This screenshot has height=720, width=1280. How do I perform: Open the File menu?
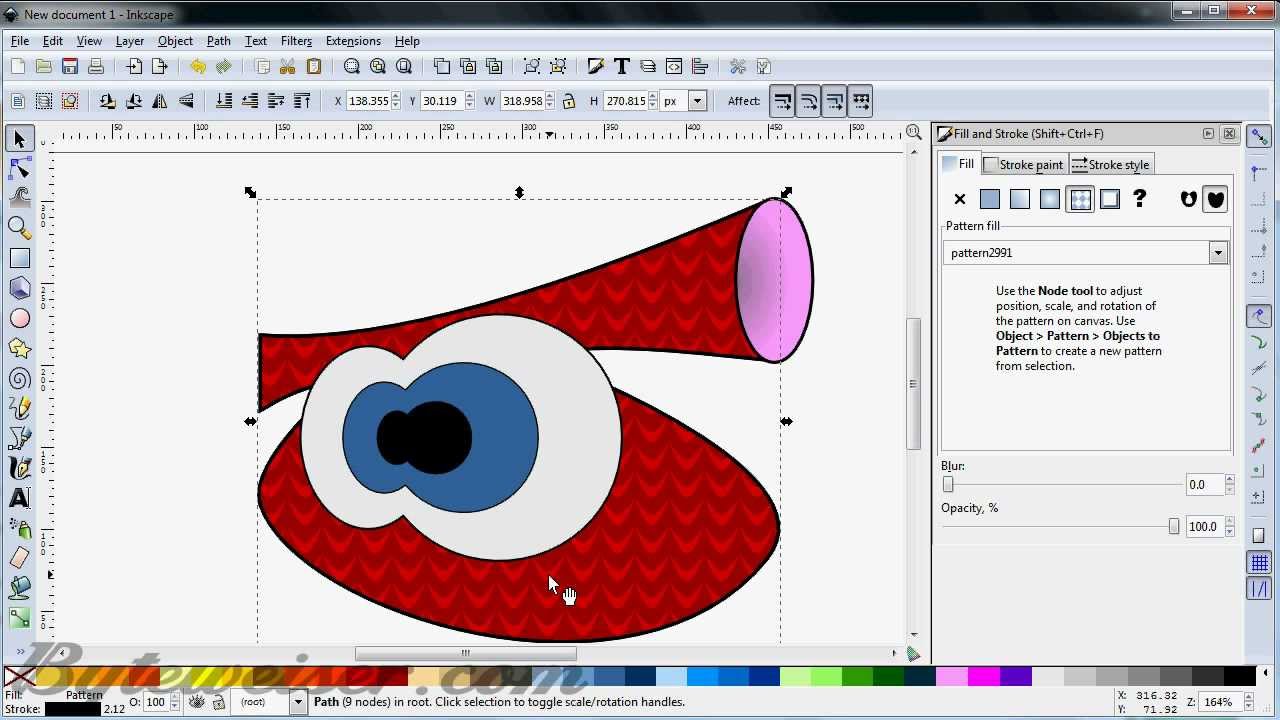[x=20, y=41]
